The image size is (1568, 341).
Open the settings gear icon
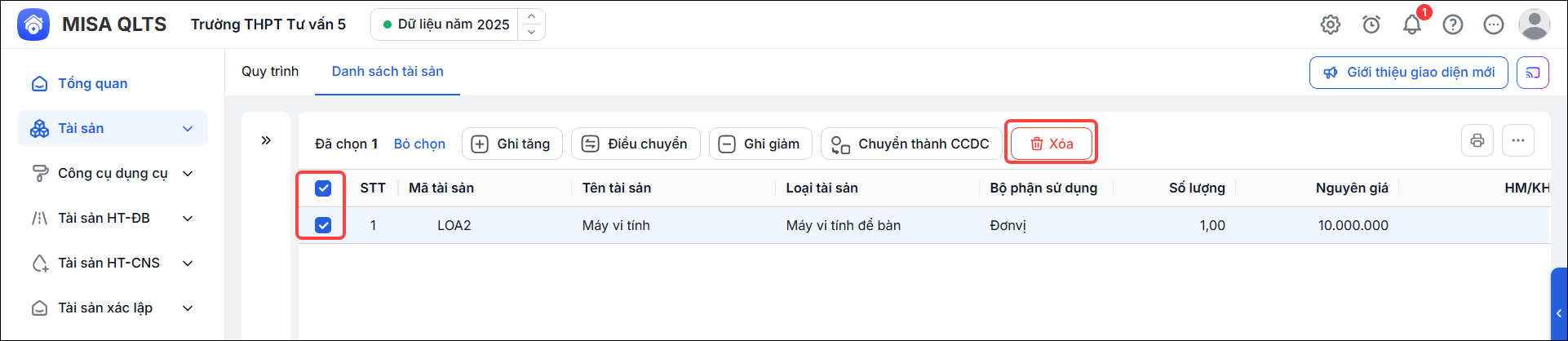[1331, 24]
